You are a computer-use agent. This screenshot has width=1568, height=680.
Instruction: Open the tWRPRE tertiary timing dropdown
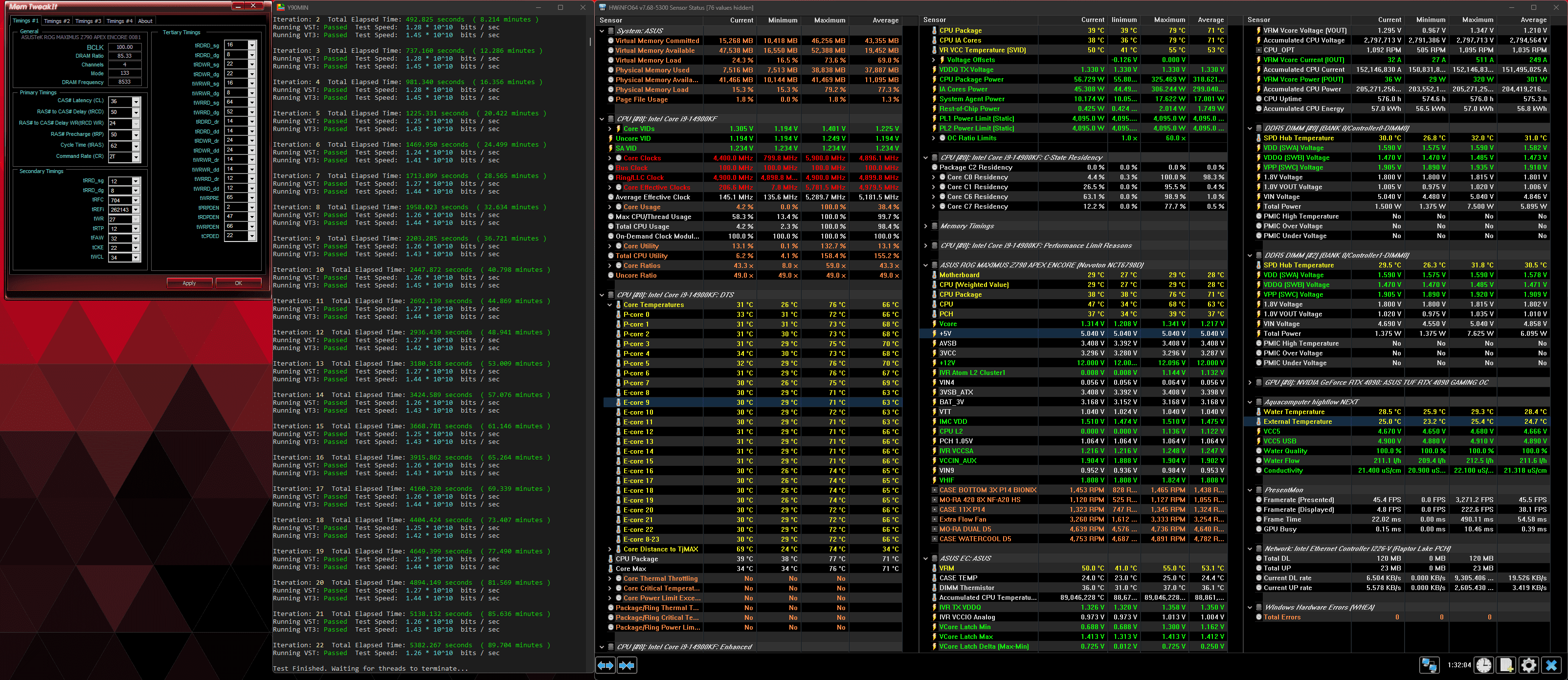(x=251, y=197)
